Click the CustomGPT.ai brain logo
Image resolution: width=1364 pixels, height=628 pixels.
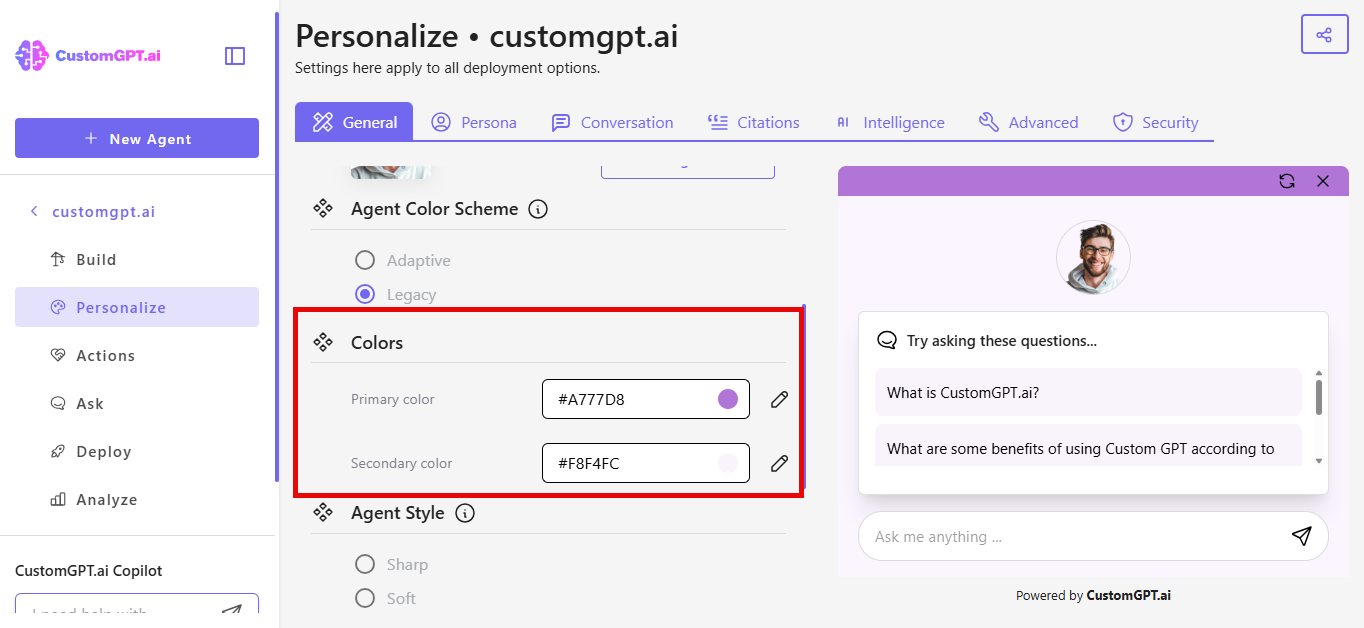click(31, 55)
